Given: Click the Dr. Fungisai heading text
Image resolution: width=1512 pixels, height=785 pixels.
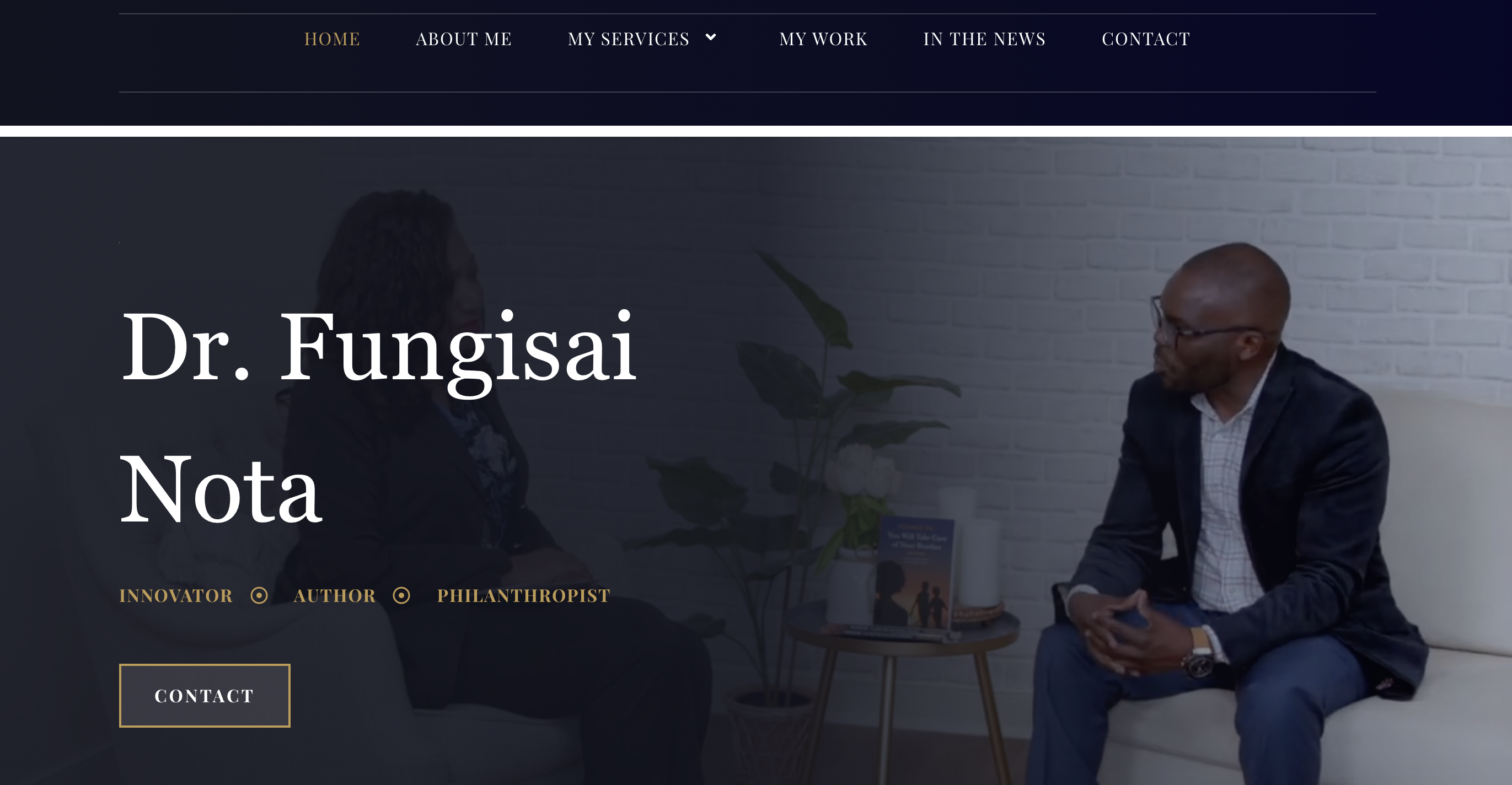Looking at the screenshot, I should [x=378, y=350].
